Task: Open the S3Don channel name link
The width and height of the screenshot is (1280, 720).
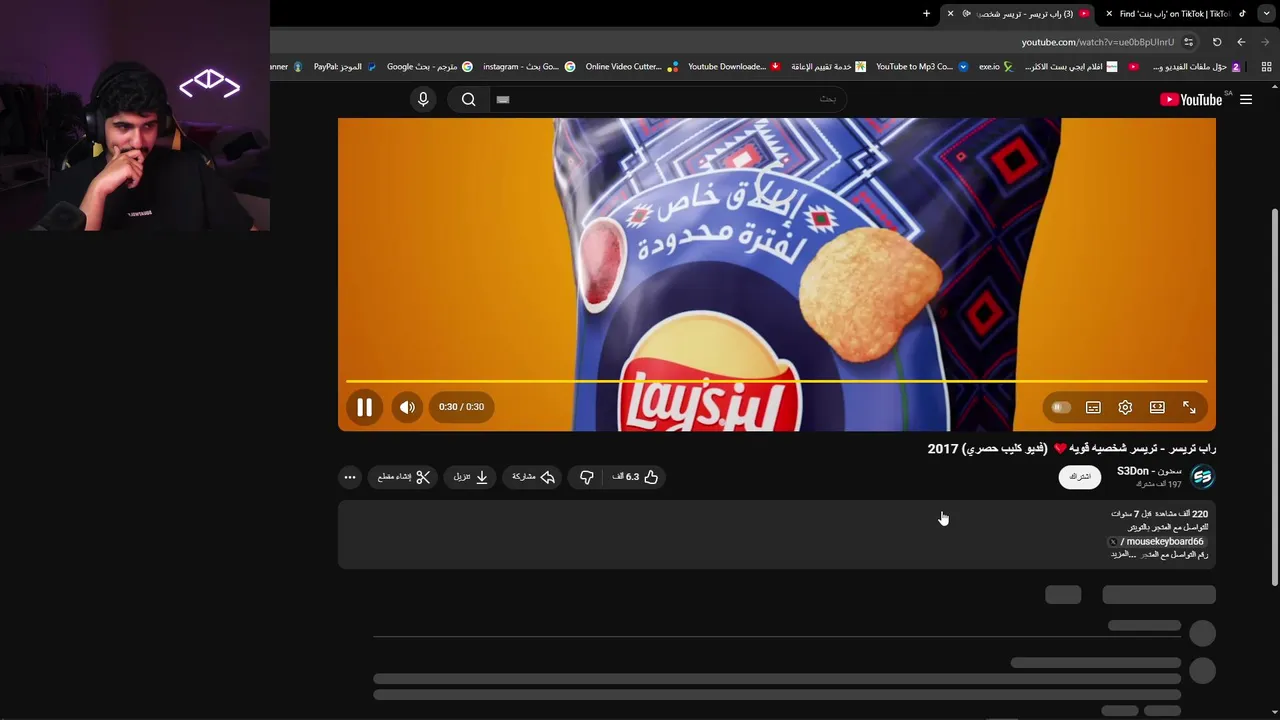Action: pyautogui.click(x=1149, y=471)
